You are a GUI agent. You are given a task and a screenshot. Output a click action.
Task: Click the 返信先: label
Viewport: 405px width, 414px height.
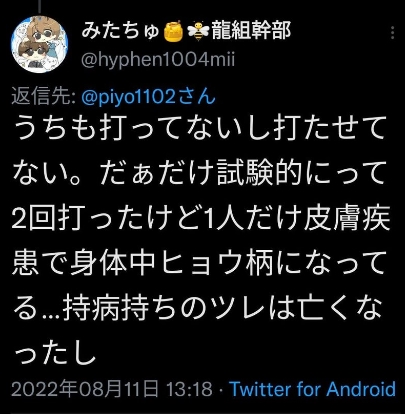point(44,97)
